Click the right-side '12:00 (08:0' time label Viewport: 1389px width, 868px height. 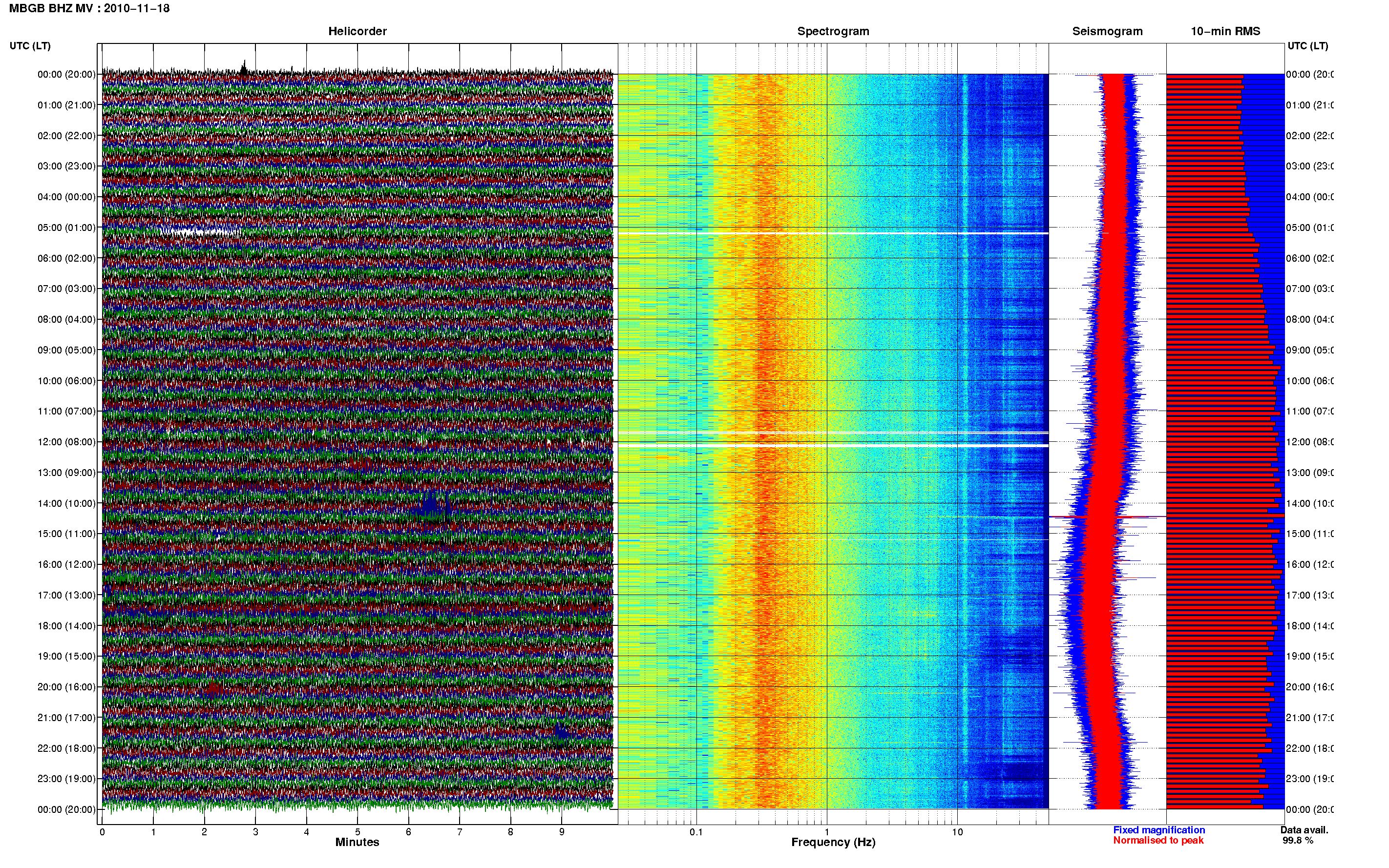click(1310, 442)
